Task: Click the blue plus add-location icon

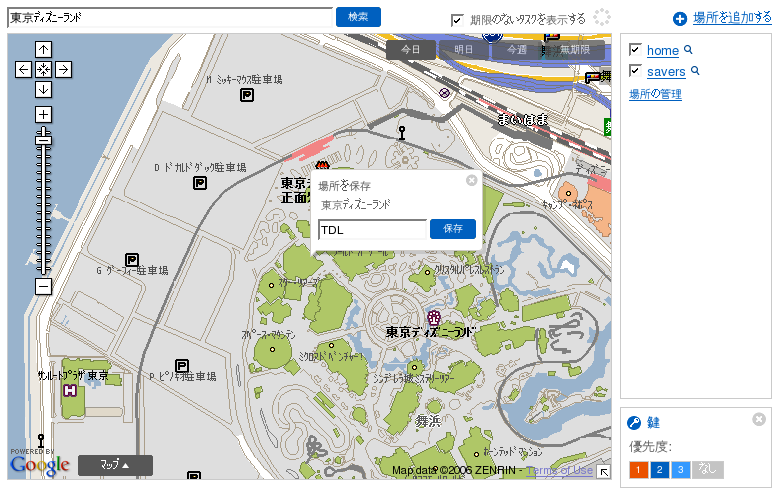Action: [x=679, y=19]
